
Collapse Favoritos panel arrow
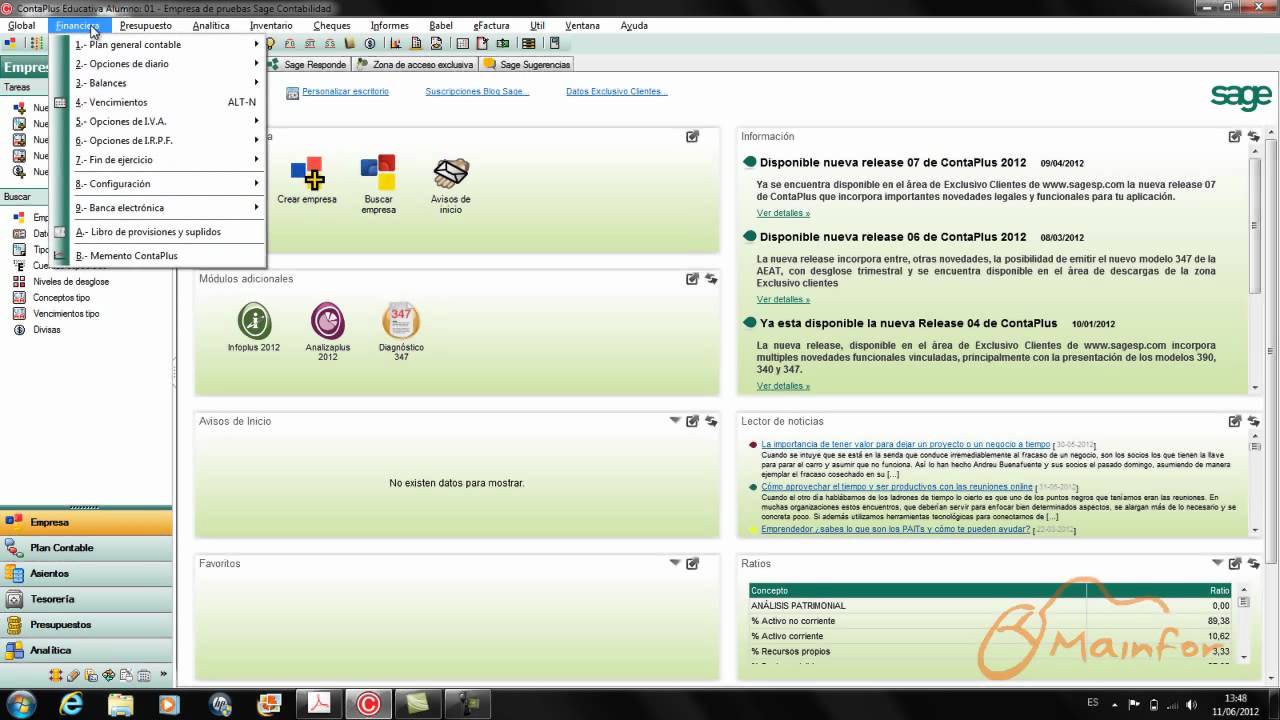[x=675, y=563]
